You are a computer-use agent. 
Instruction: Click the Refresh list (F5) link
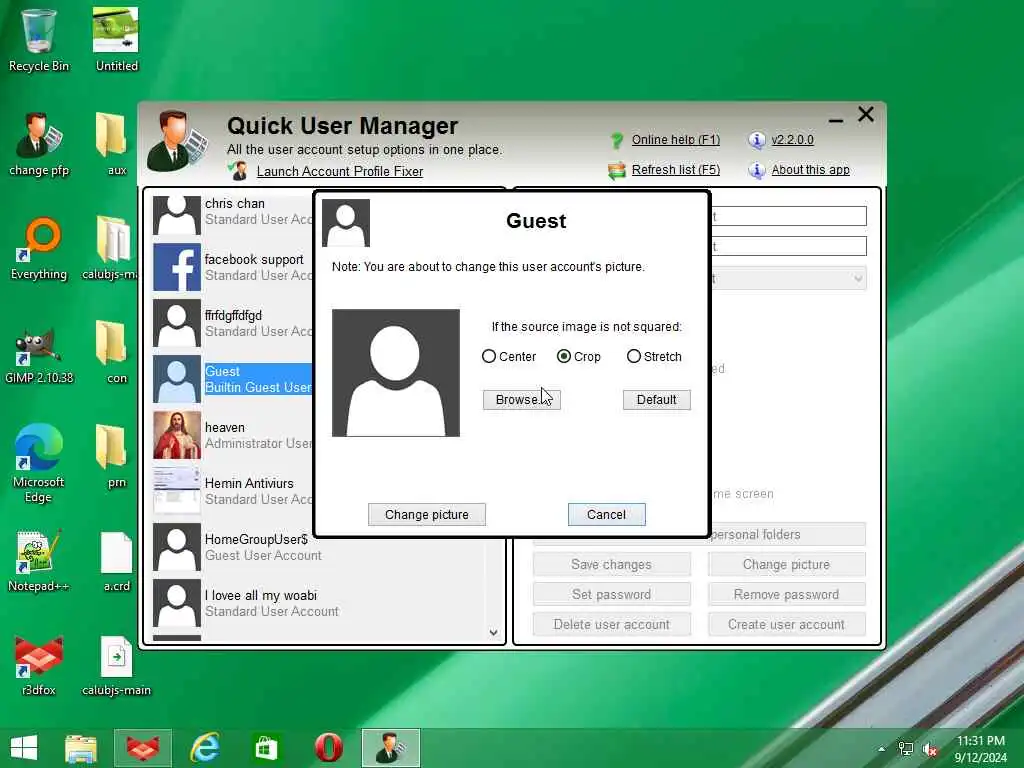coord(675,170)
